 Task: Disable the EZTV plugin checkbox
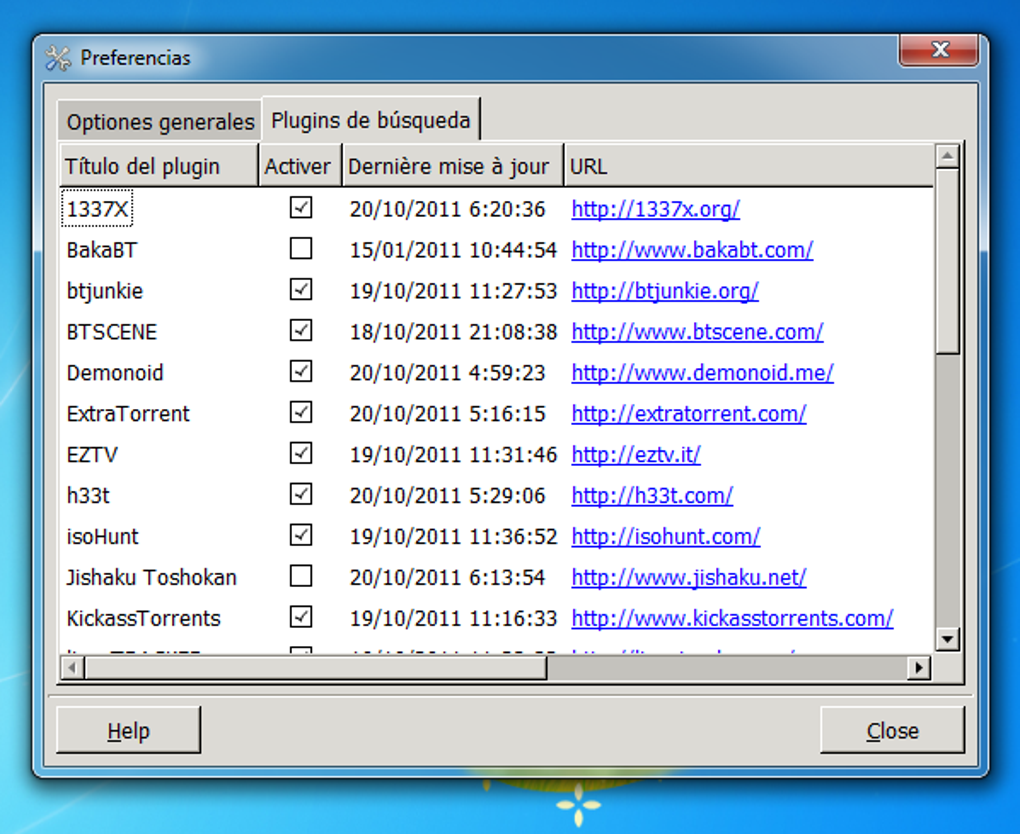[x=301, y=453]
